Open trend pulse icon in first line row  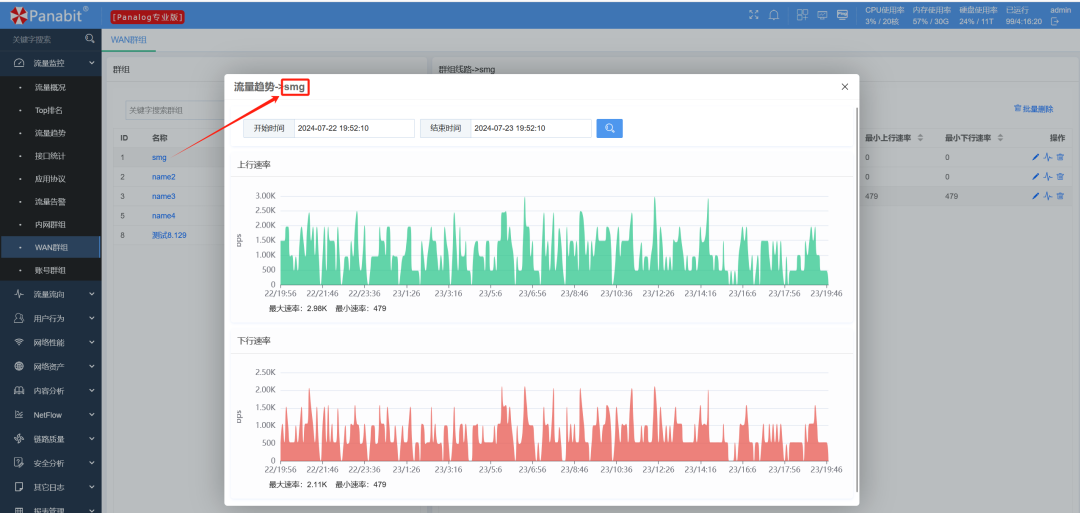pyautogui.click(x=1047, y=157)
